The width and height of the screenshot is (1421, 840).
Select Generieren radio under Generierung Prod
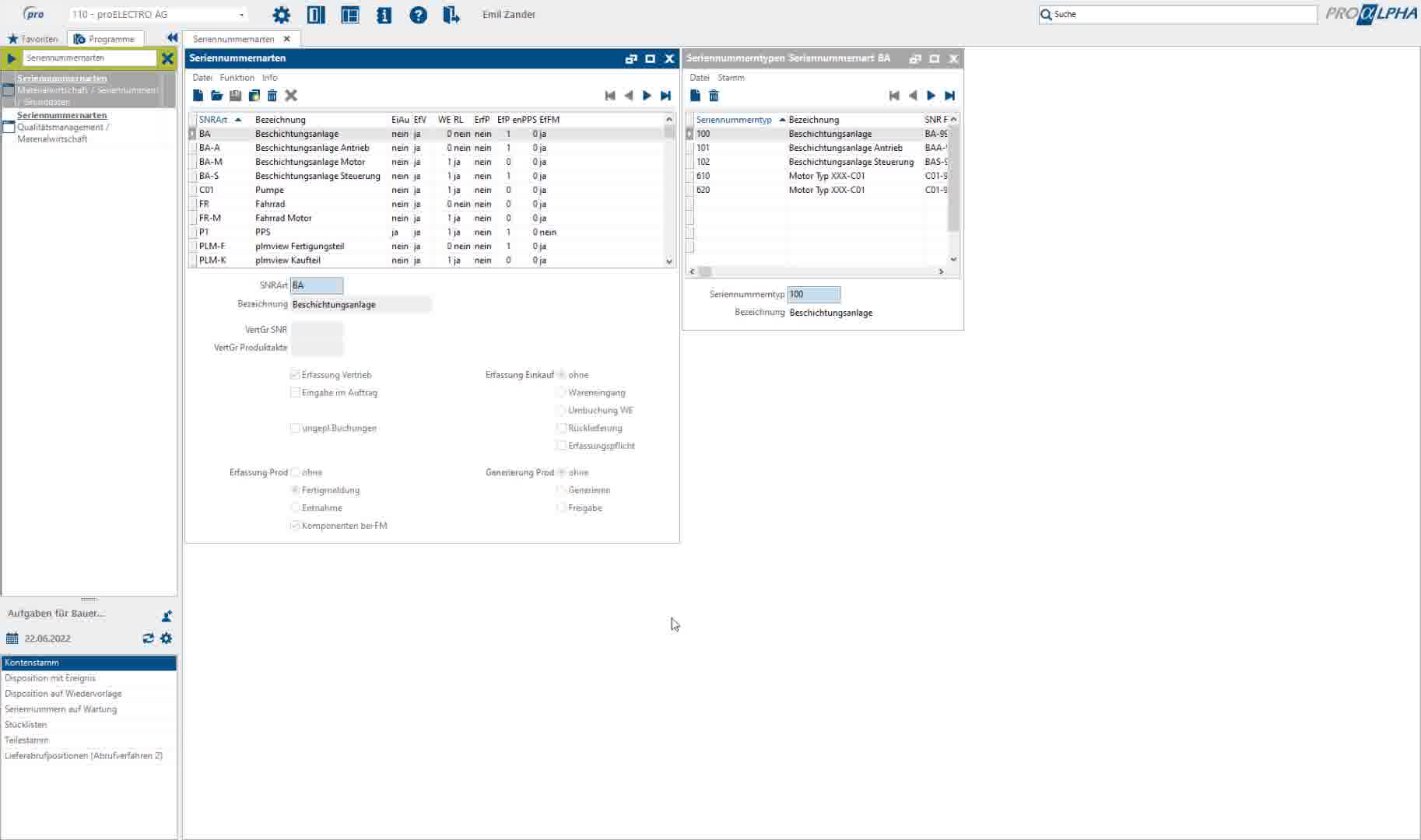[561, 491]
